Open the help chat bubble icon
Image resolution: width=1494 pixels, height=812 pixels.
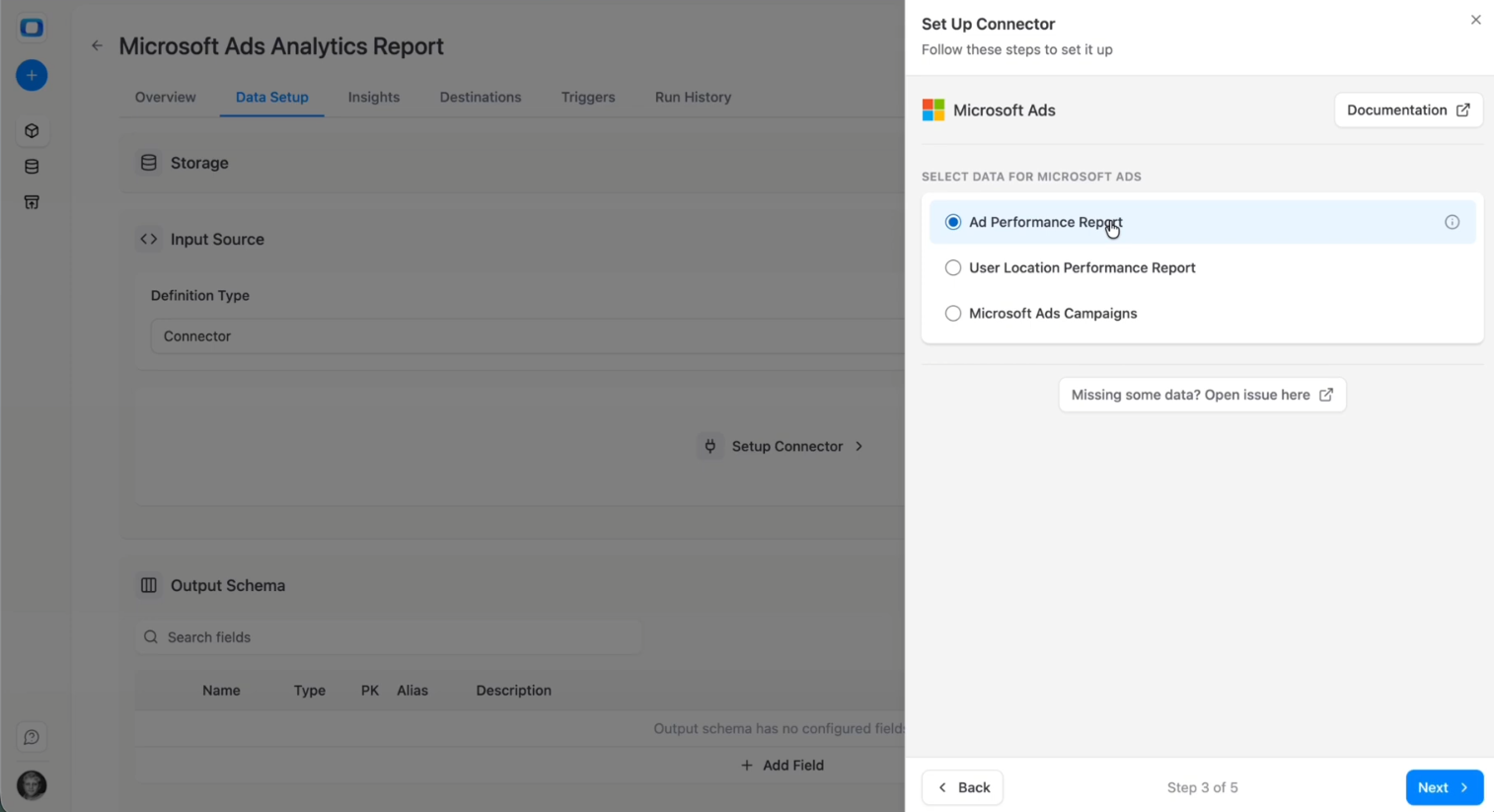click(32, 737)
